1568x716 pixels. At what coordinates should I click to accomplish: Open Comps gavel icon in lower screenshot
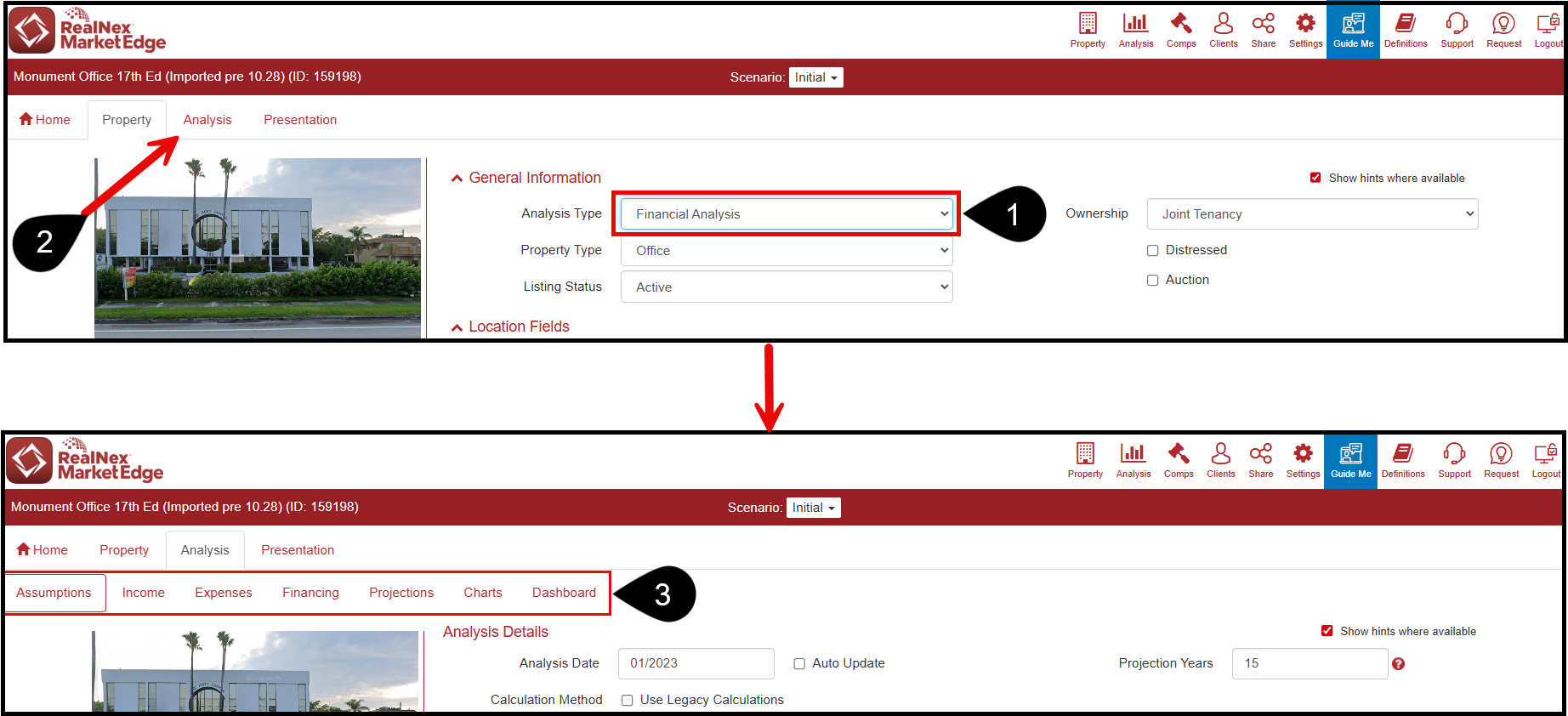[x=1179, y=460]
